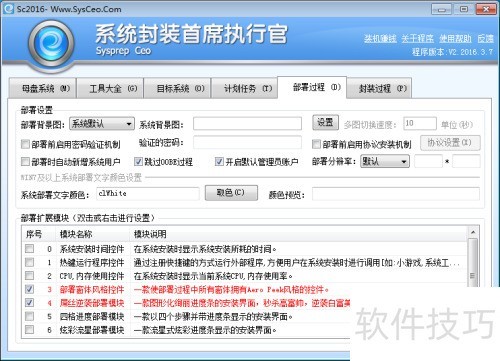Click description 一款以四个步骤并带进度条显示的安装界面

click(x=213, y=317)
